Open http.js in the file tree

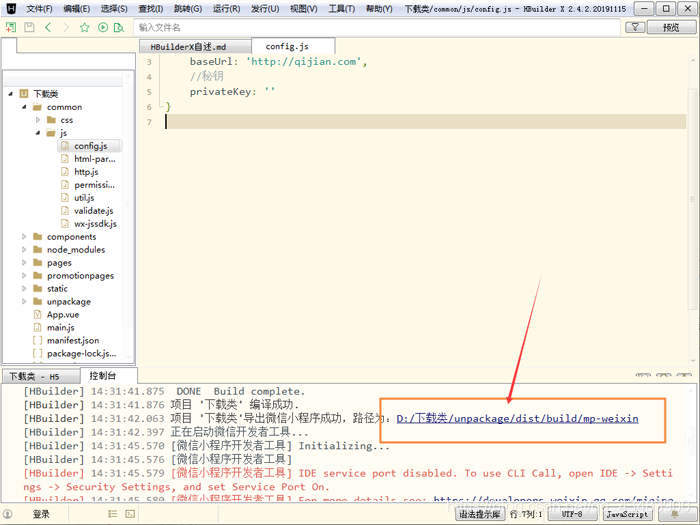pos(86,172)
